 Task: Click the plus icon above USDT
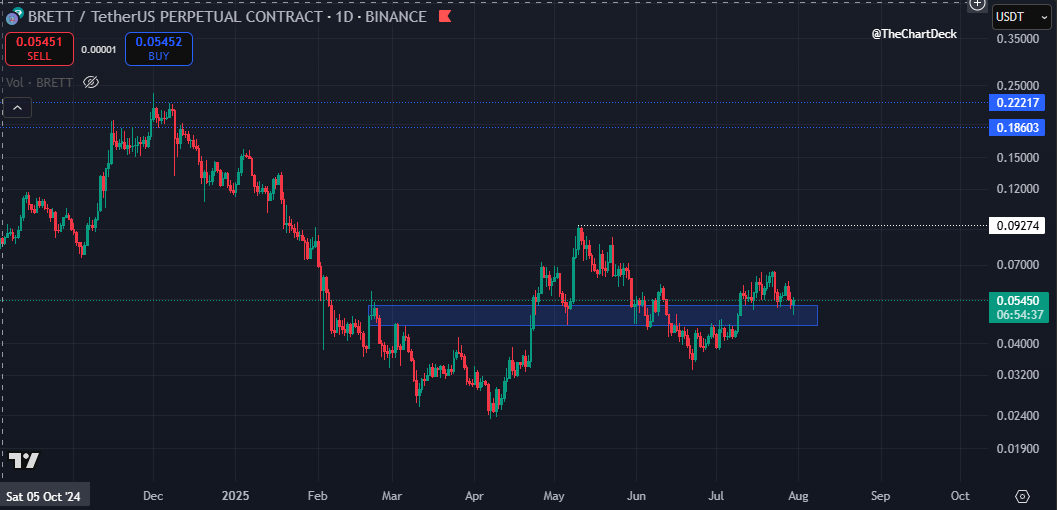[x=977, y=4]
